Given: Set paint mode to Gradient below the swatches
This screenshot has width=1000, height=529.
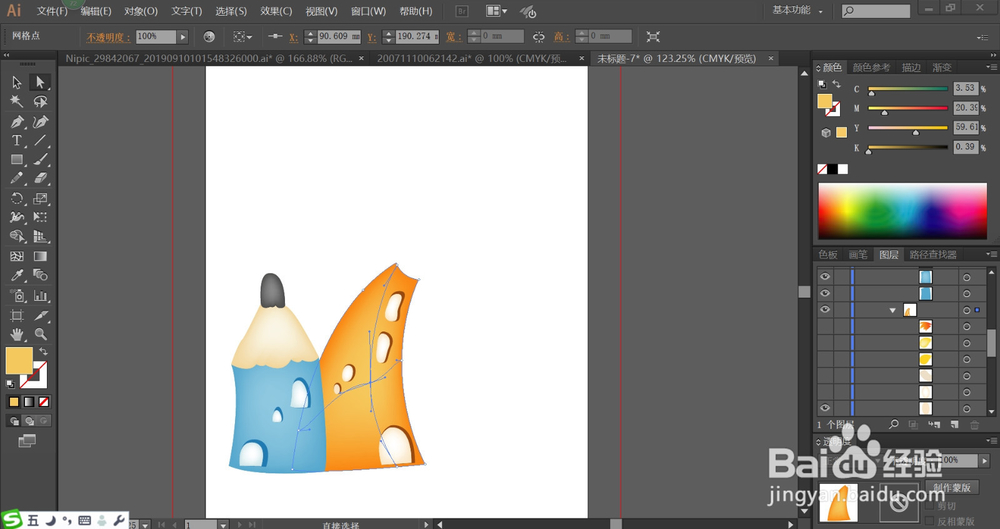Looking at the screenshot, I should (x=29, y=402).
